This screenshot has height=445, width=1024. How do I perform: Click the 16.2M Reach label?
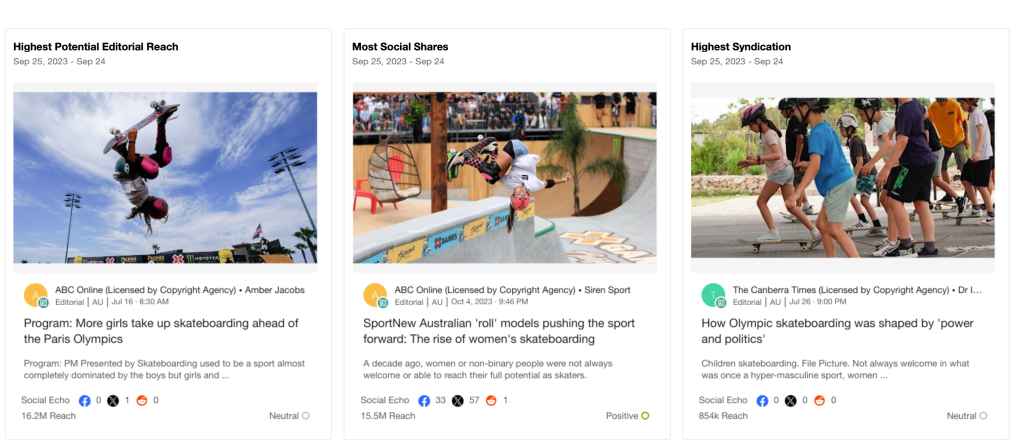click(x=49, y=415)
